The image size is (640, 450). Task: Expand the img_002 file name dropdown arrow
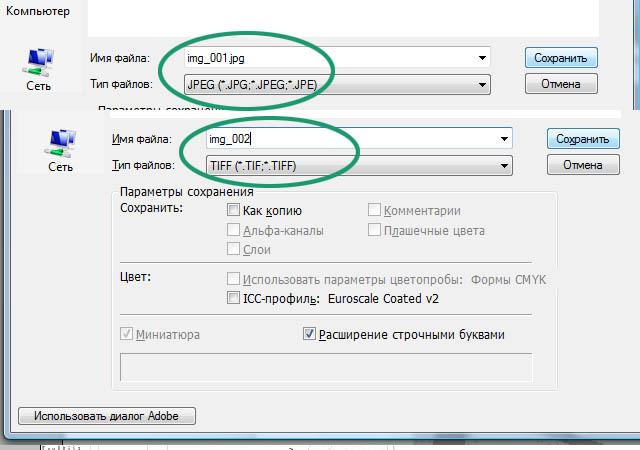[505, 139]
